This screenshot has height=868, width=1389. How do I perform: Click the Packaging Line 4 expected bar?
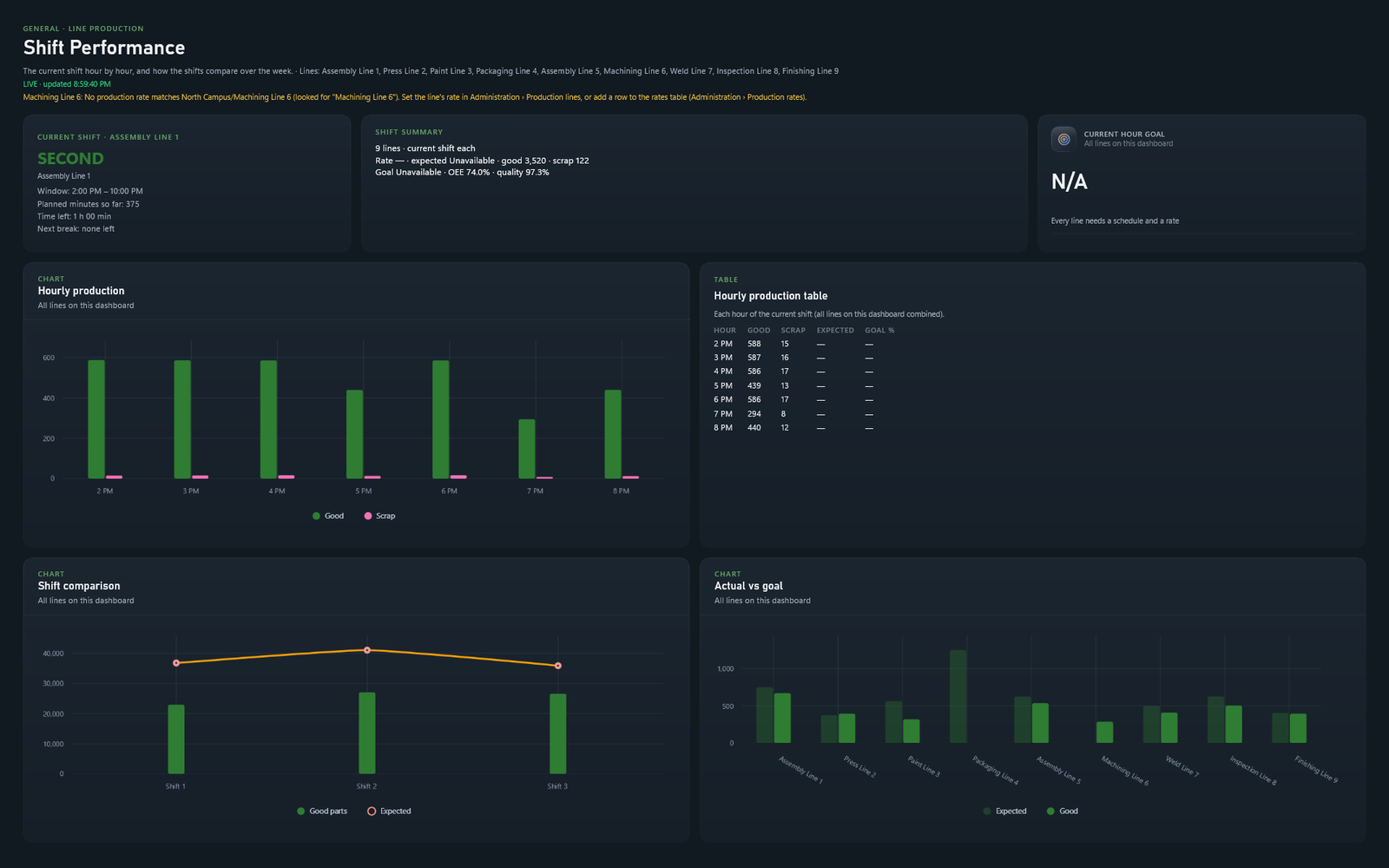coord(958,696)
